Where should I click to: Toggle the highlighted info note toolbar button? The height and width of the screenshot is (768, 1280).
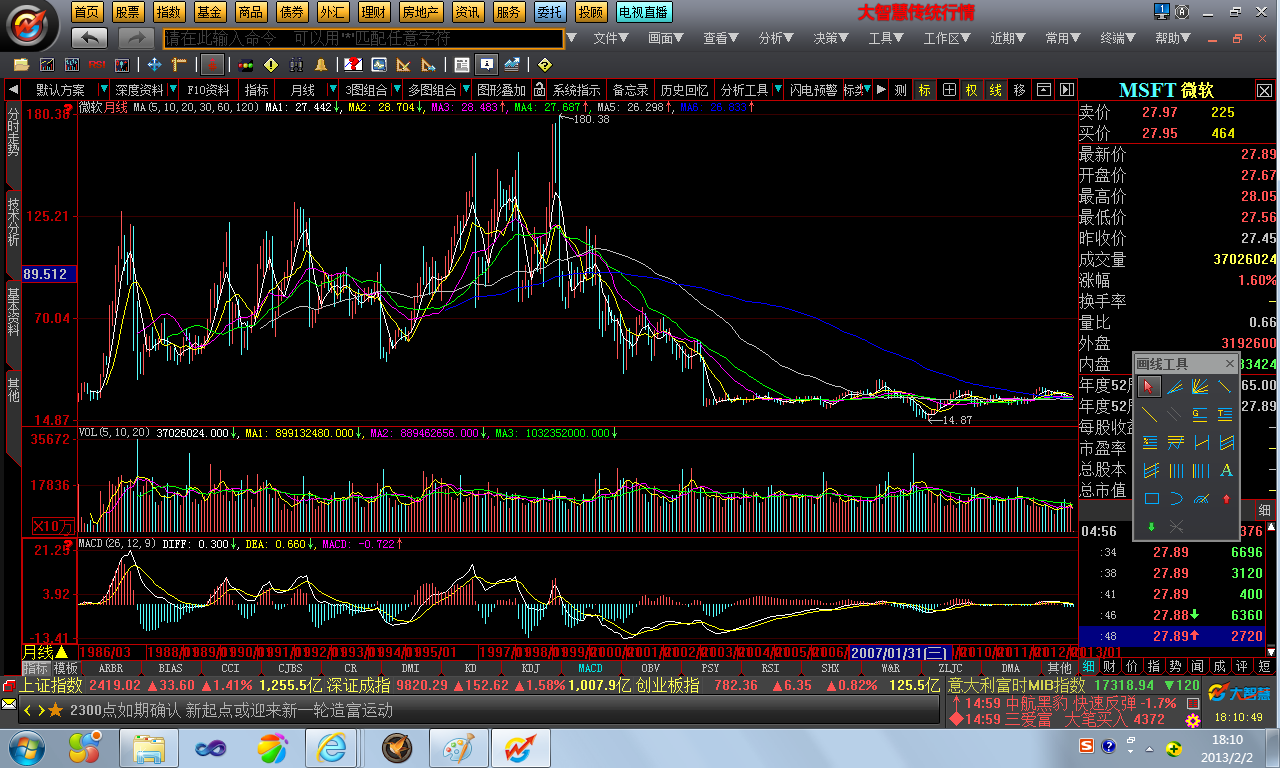coord(486,64)
